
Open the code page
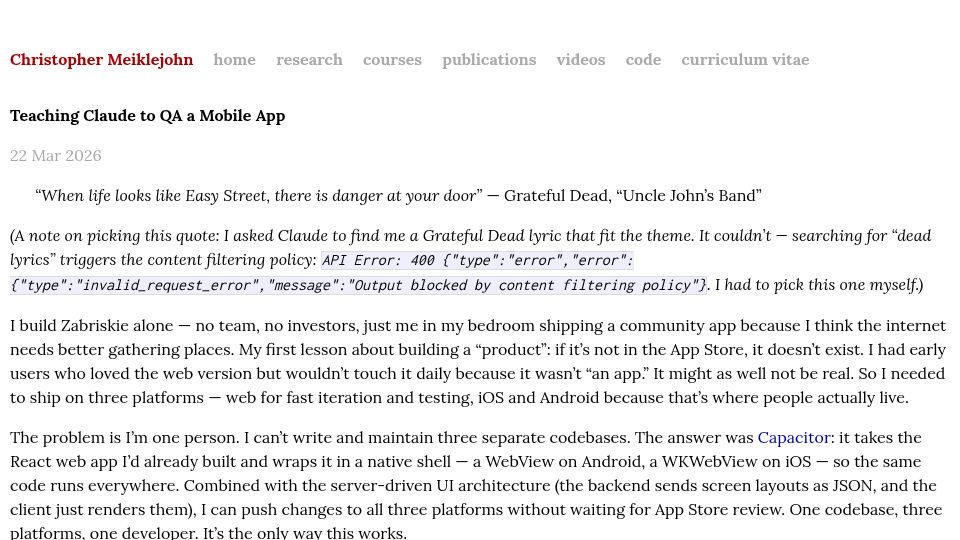(643, 59)
